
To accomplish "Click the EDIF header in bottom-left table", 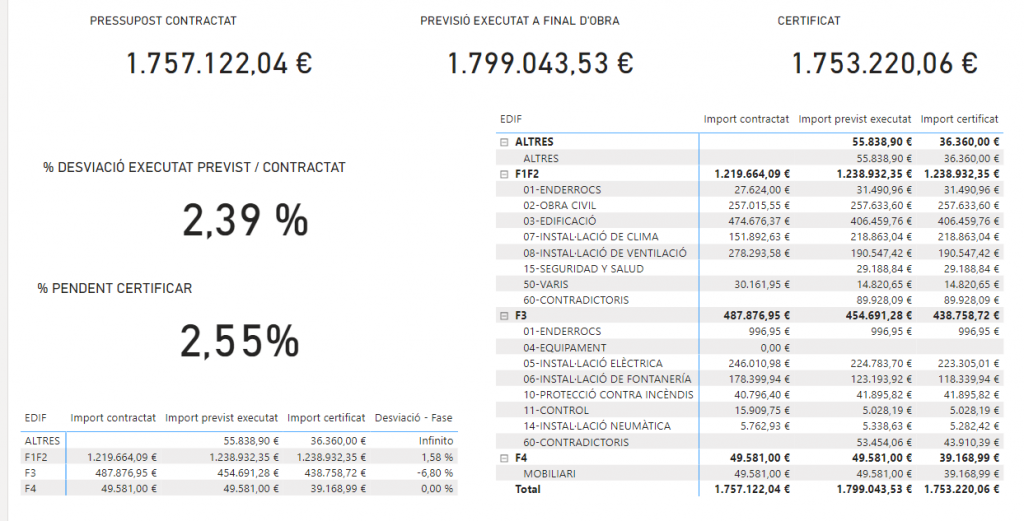I will click(35, 418).
